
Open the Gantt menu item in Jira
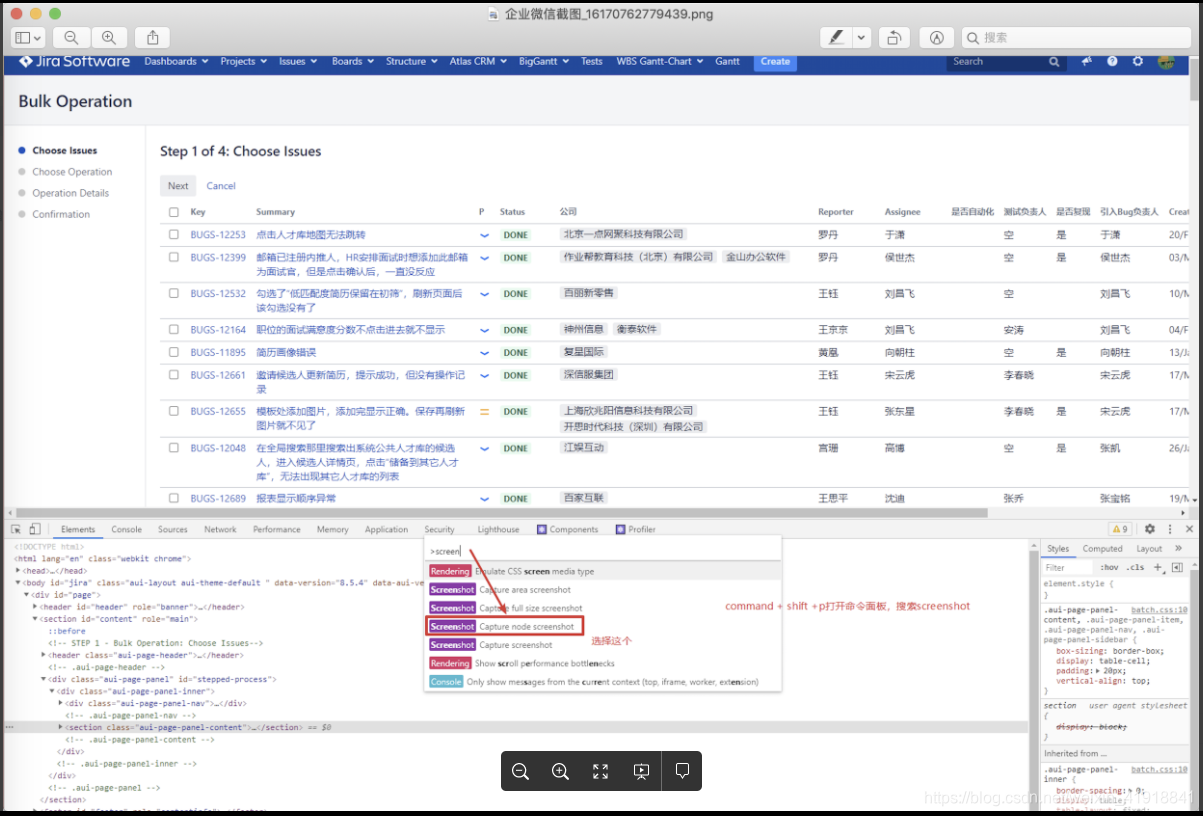click(728, 61)
